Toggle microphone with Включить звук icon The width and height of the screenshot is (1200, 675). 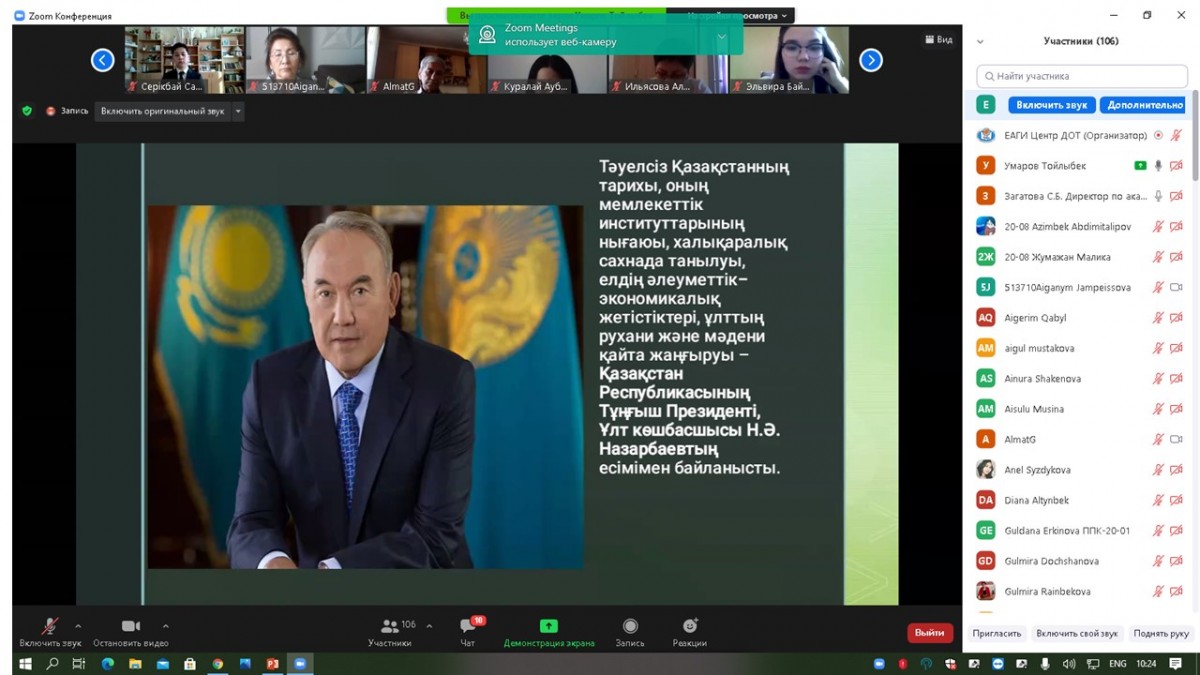(x=49, y=626)
